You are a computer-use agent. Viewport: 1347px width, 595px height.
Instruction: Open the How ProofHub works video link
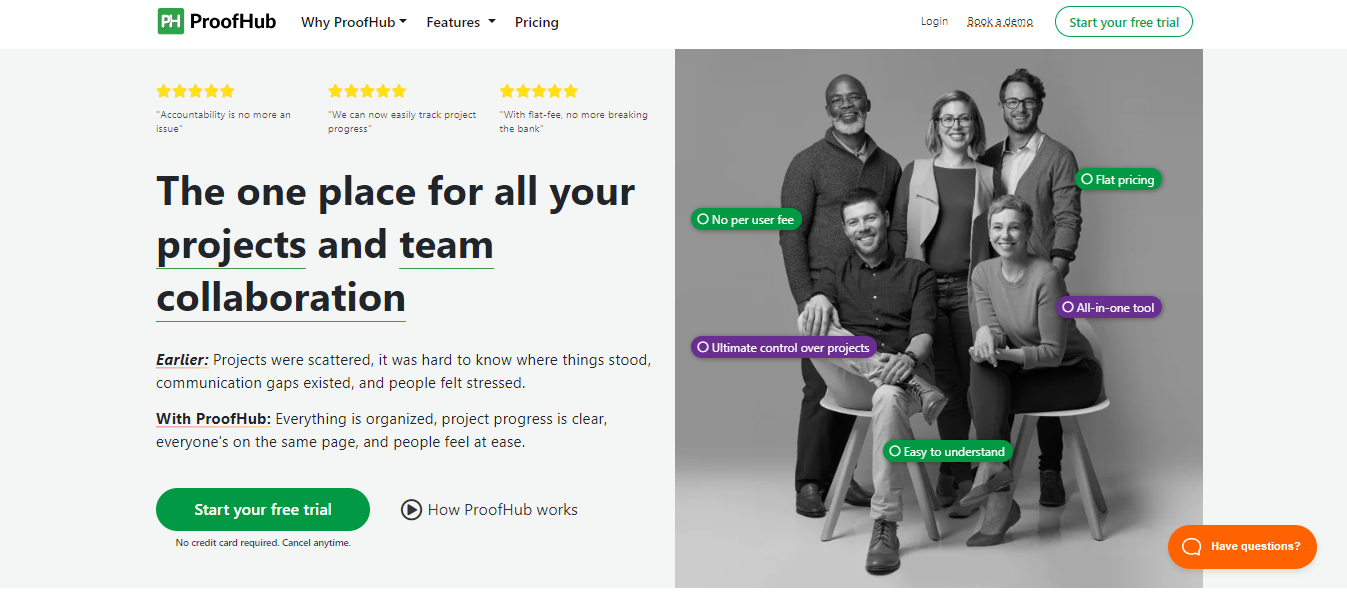(490, 510)
